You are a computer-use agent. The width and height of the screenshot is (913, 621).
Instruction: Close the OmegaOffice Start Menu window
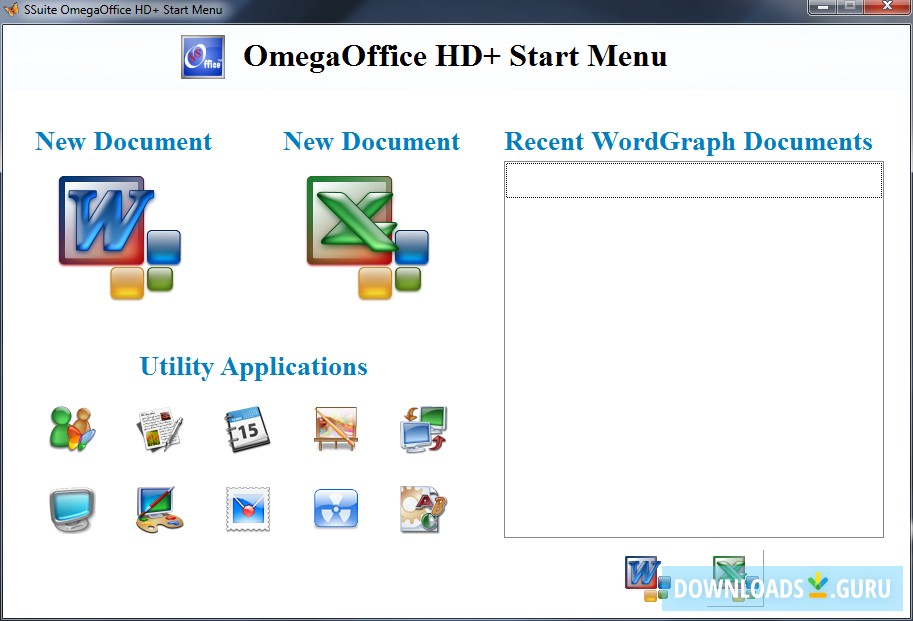pos(887,6)
